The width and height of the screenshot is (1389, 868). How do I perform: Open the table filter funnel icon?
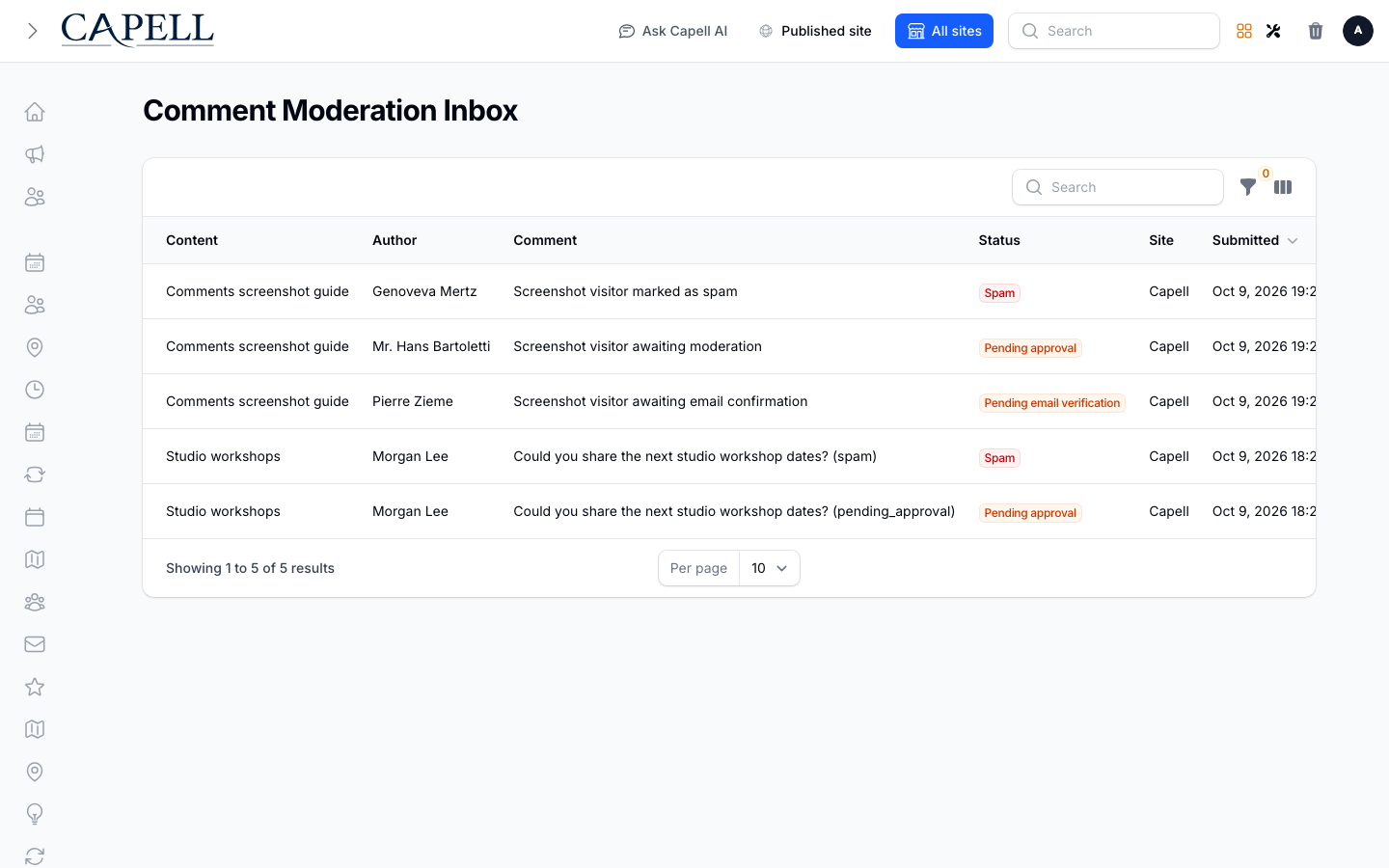click(1248, 187)
